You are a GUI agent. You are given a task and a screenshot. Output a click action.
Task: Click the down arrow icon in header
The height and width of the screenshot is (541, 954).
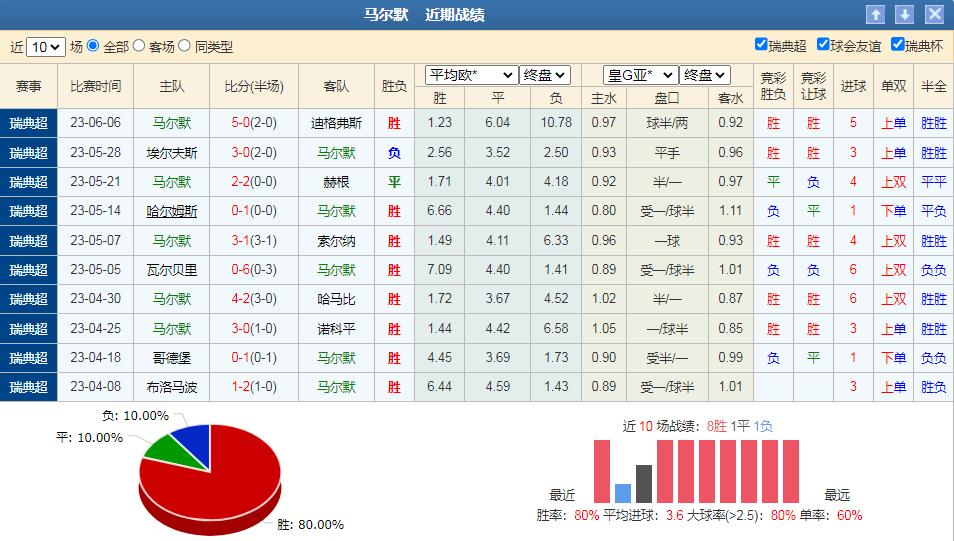click(905, 15)
